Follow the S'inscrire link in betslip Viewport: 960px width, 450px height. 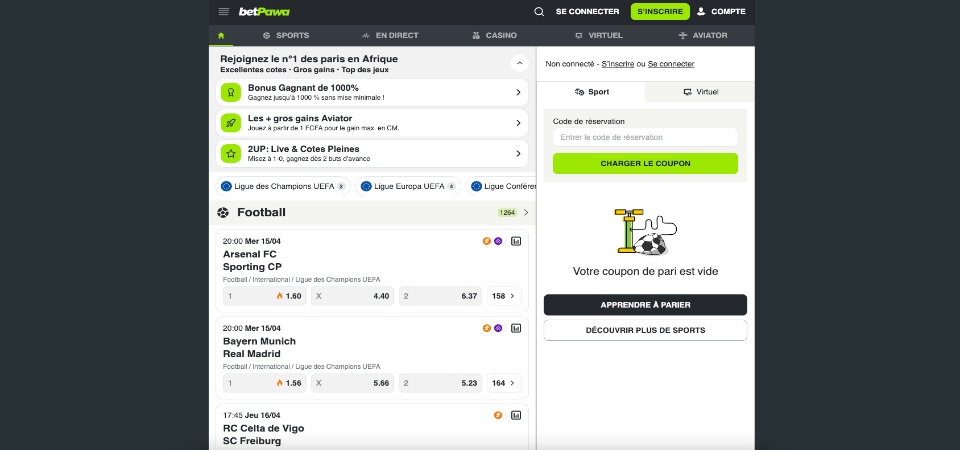[618, 64]
